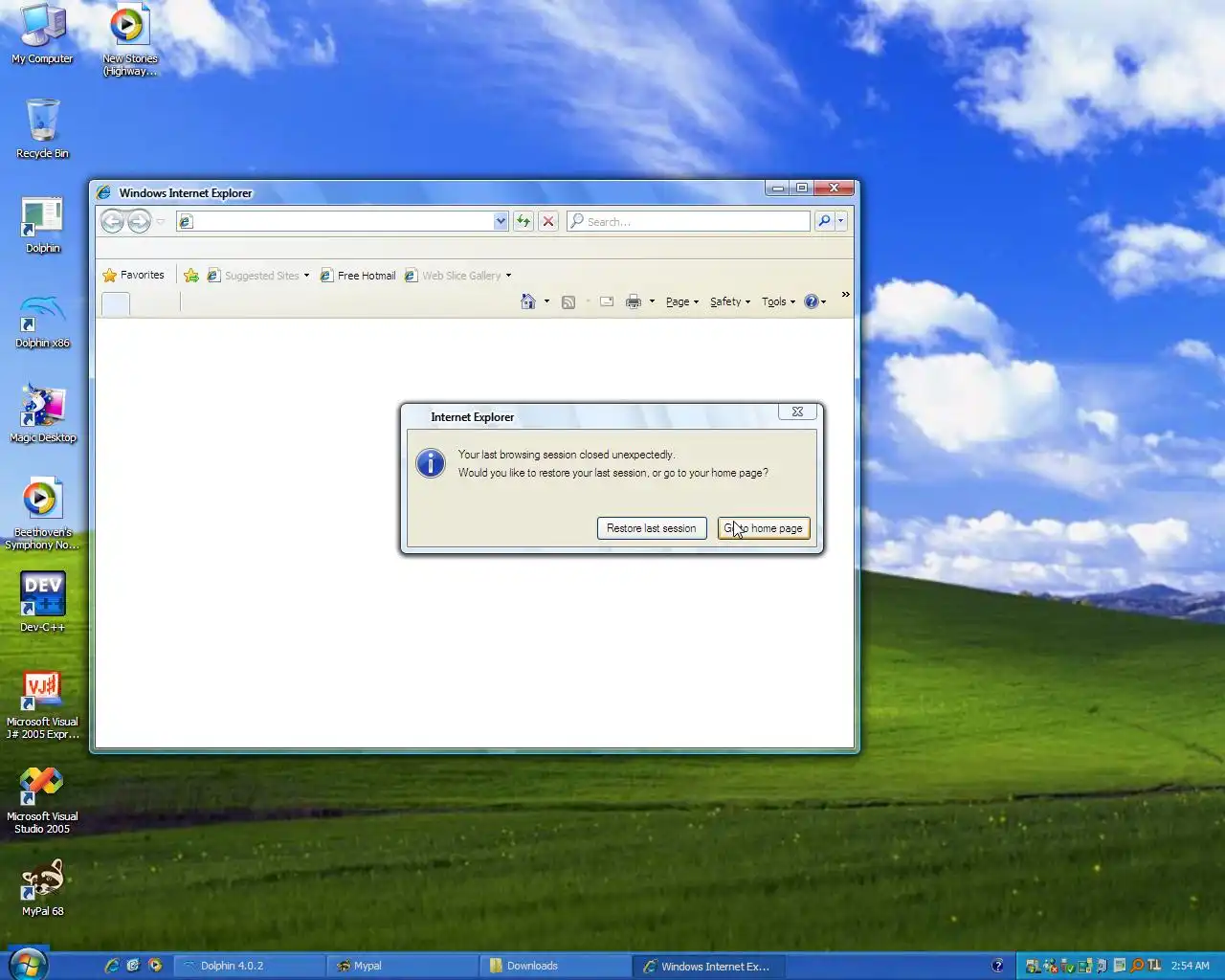Click the orange magnifier tray icon
Image resolution: width=1225 pixels, height=980 pixels.
[x=1137, y=966]
